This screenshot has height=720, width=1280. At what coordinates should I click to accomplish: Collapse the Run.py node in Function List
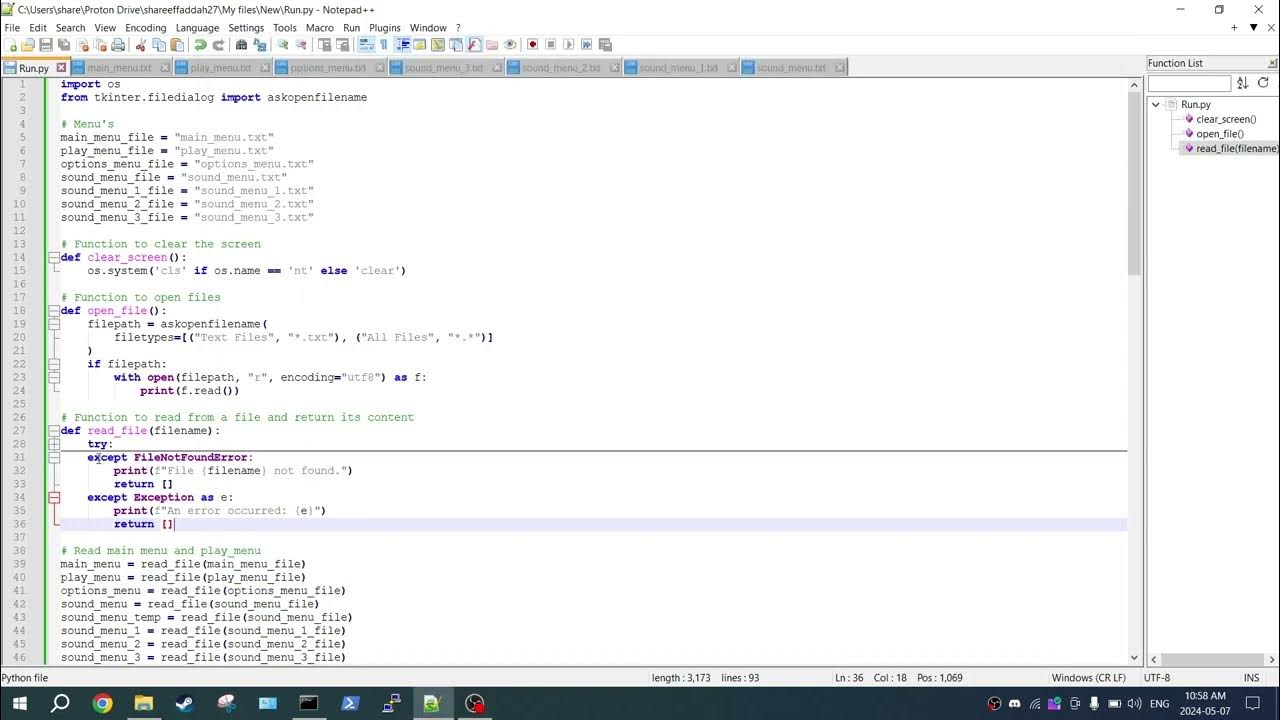pos(1156,104)
